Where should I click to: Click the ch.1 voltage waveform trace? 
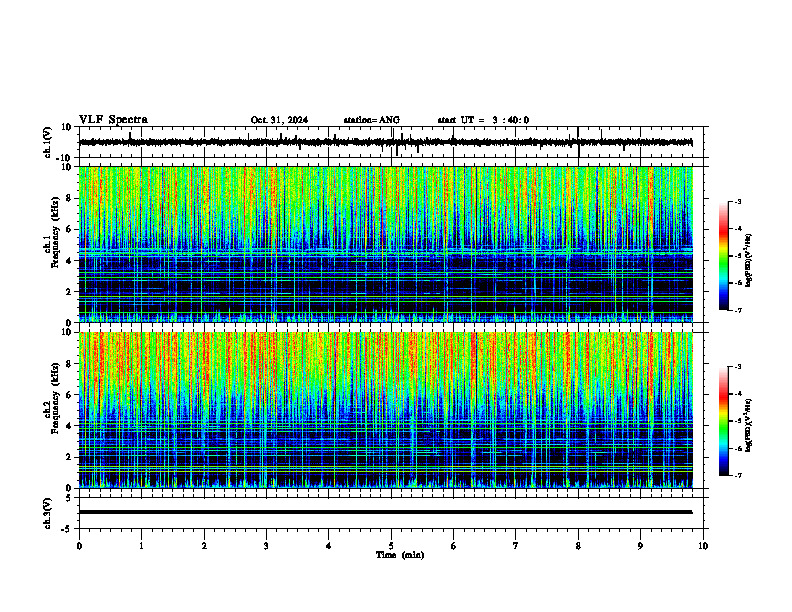pos(386,142)
